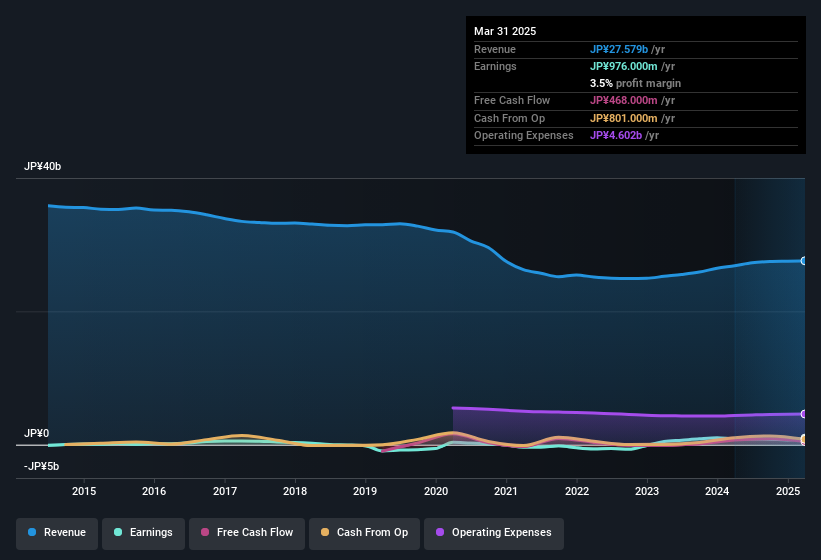Click the 2023 x-axis label
The width and height of the screenshot is (821, 560).
tap(647, 491)
